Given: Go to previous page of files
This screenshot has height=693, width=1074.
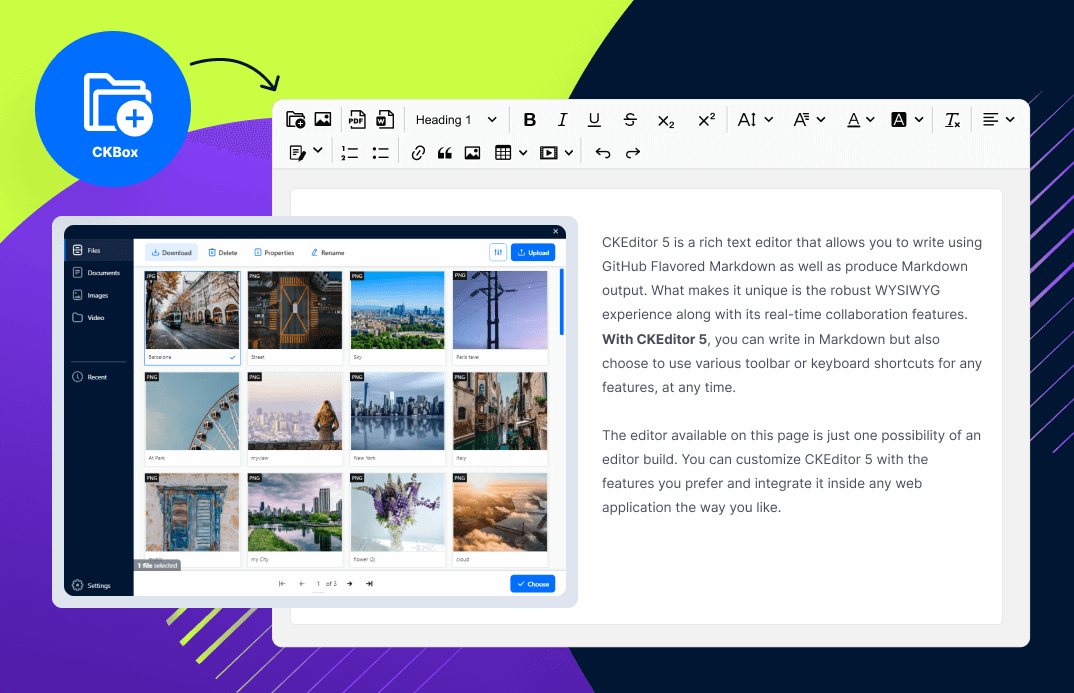Looking at the screenshot, I should [301, 584].
